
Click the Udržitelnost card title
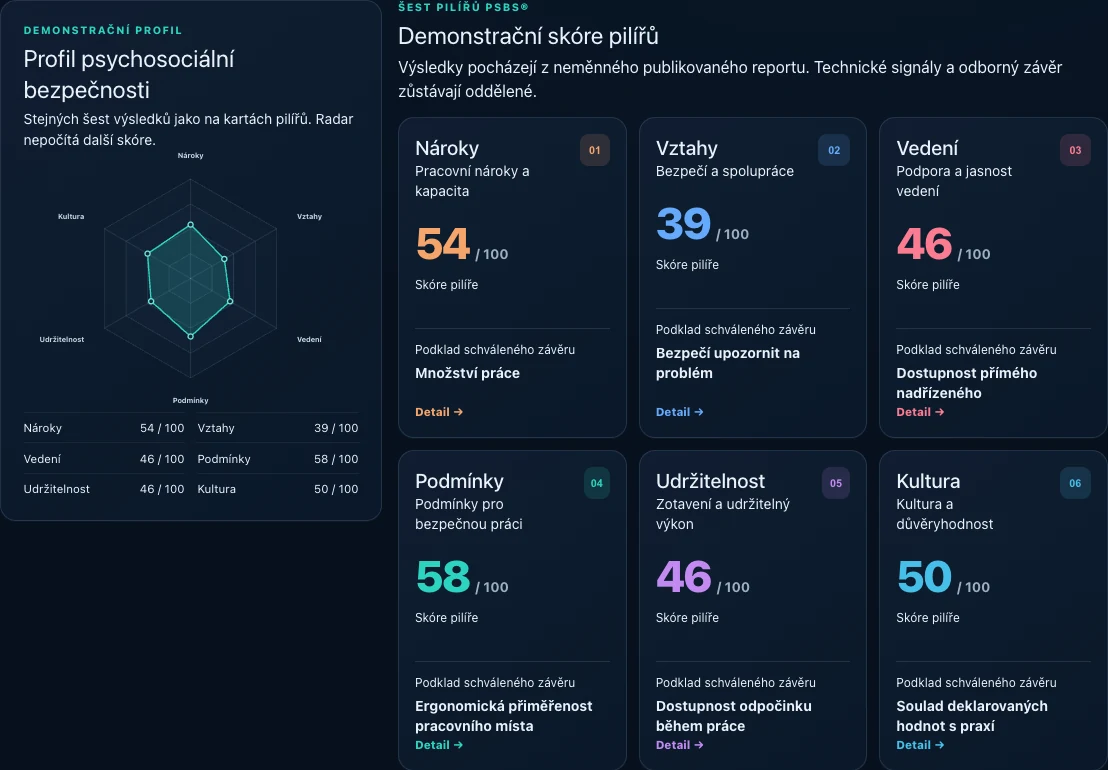[x=710, y=481]
